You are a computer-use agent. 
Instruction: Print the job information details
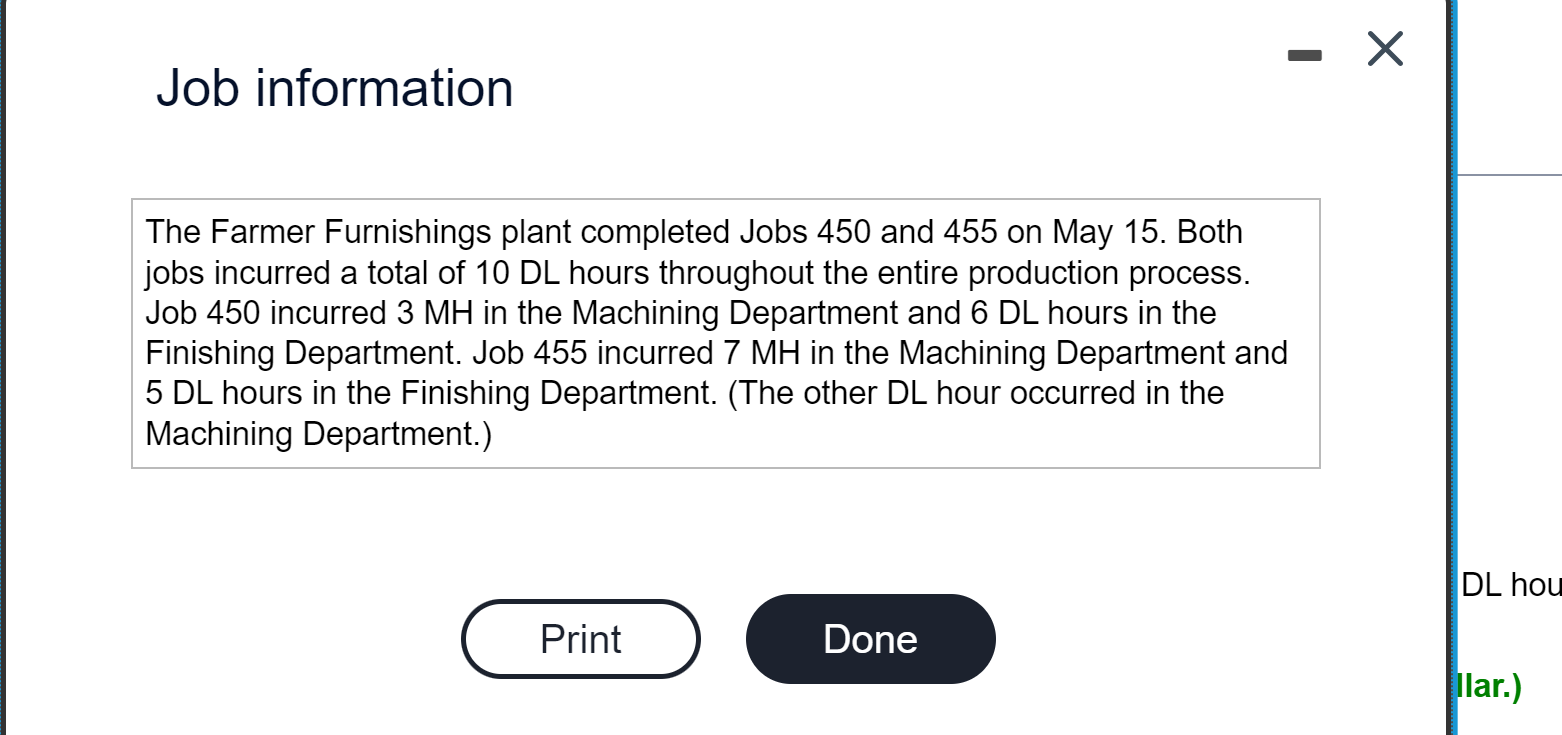click(580, 638)
